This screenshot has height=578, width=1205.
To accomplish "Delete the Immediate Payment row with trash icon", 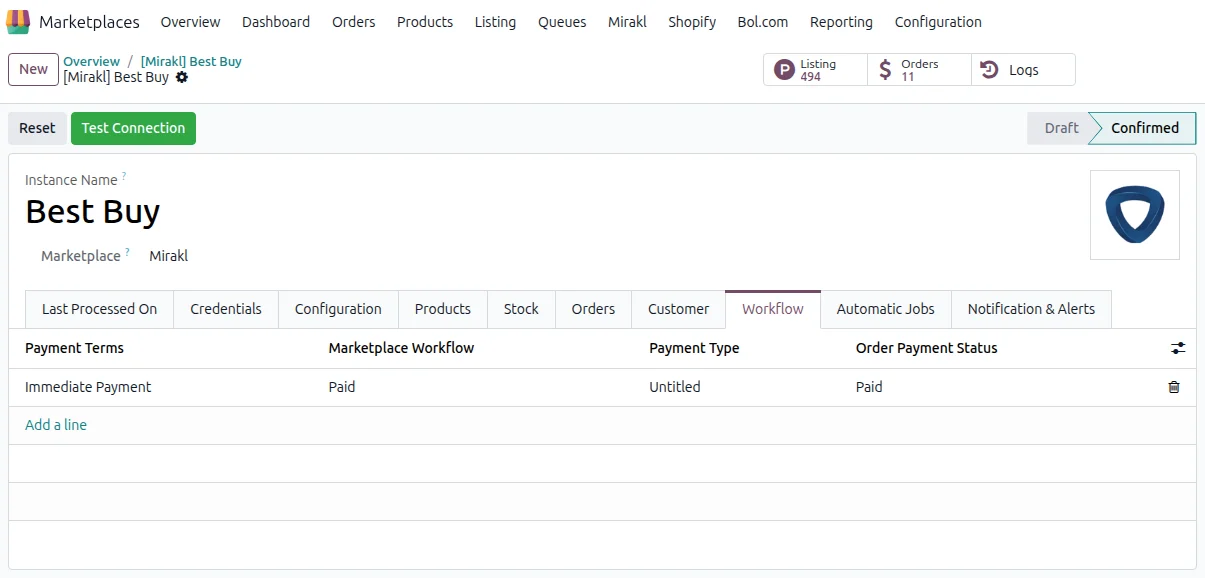I will tap(1174, 387).
